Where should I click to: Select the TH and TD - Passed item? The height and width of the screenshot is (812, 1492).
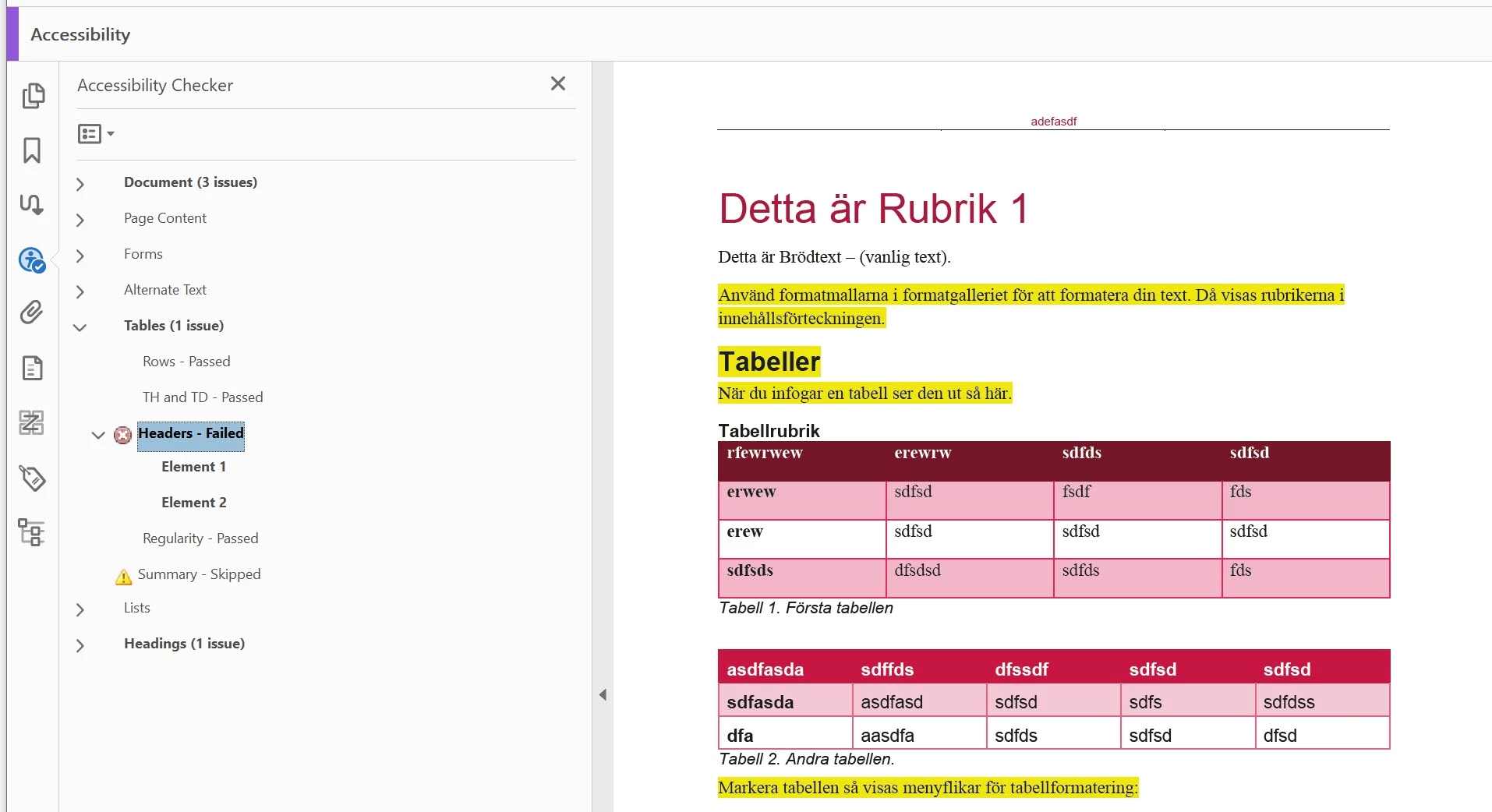click(x=203, y=397)
